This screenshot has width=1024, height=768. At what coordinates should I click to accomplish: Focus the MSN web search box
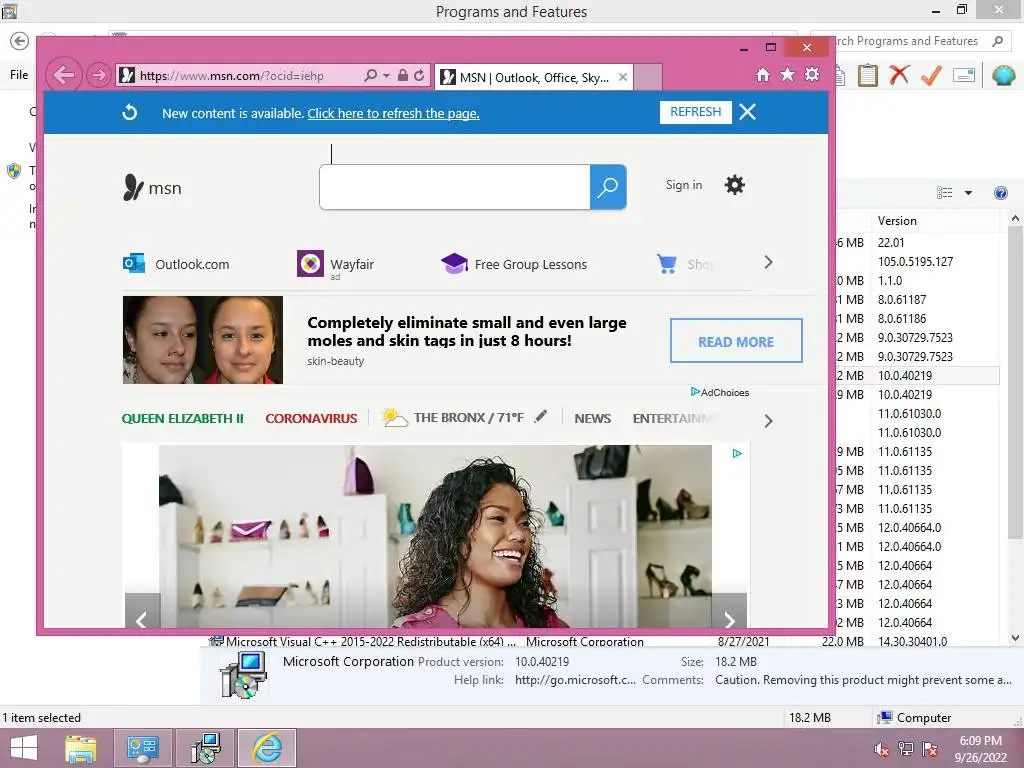(x=455, y=187)
